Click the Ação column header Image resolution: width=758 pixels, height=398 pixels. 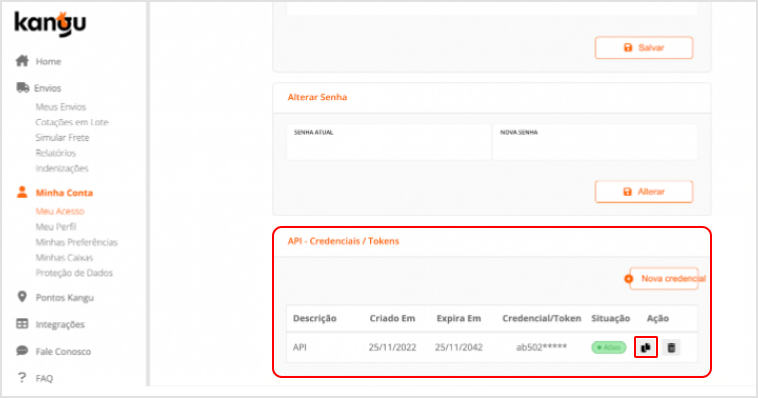pos(657,318)
